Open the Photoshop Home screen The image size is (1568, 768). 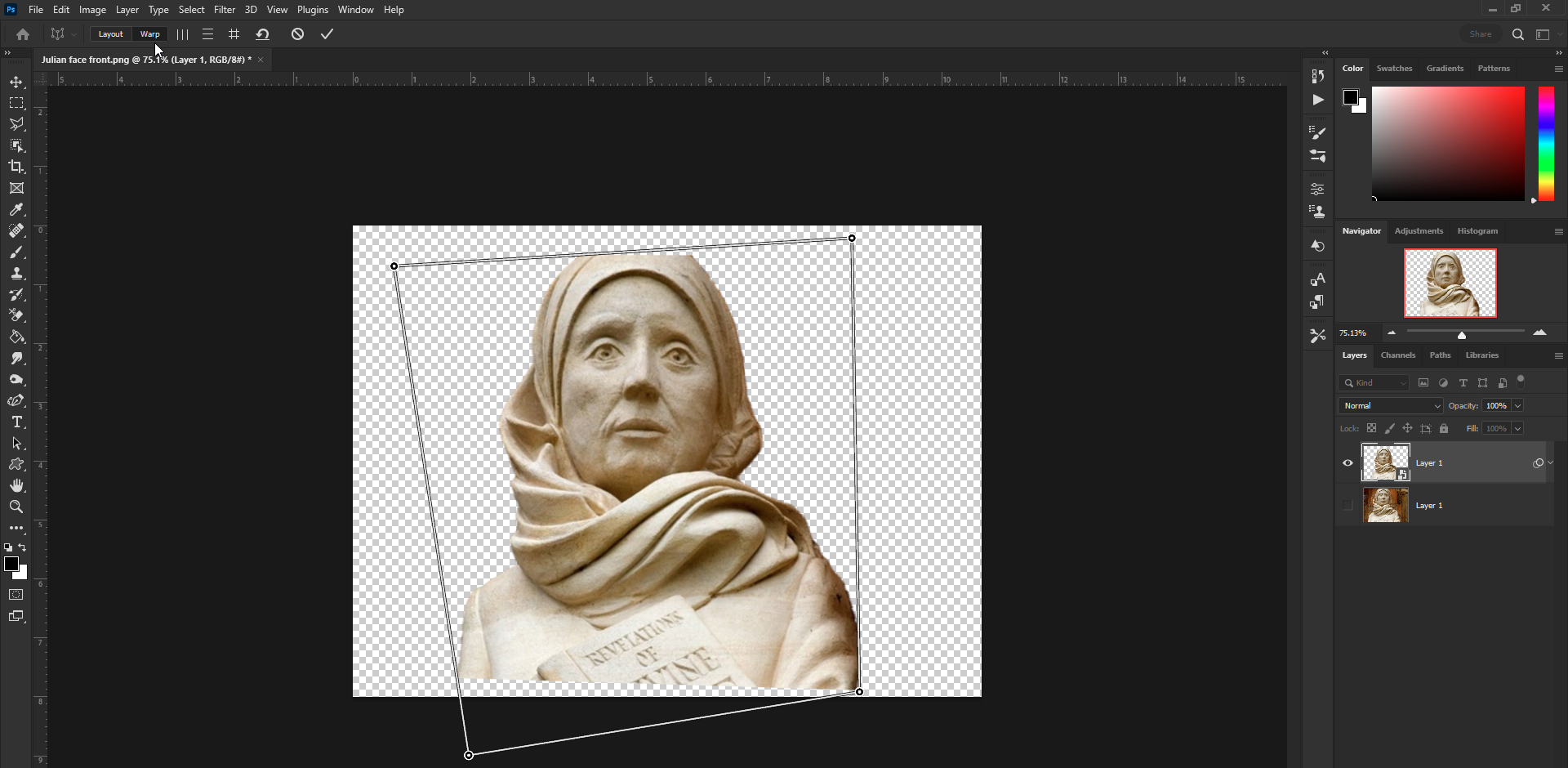[x=21, y=33]
